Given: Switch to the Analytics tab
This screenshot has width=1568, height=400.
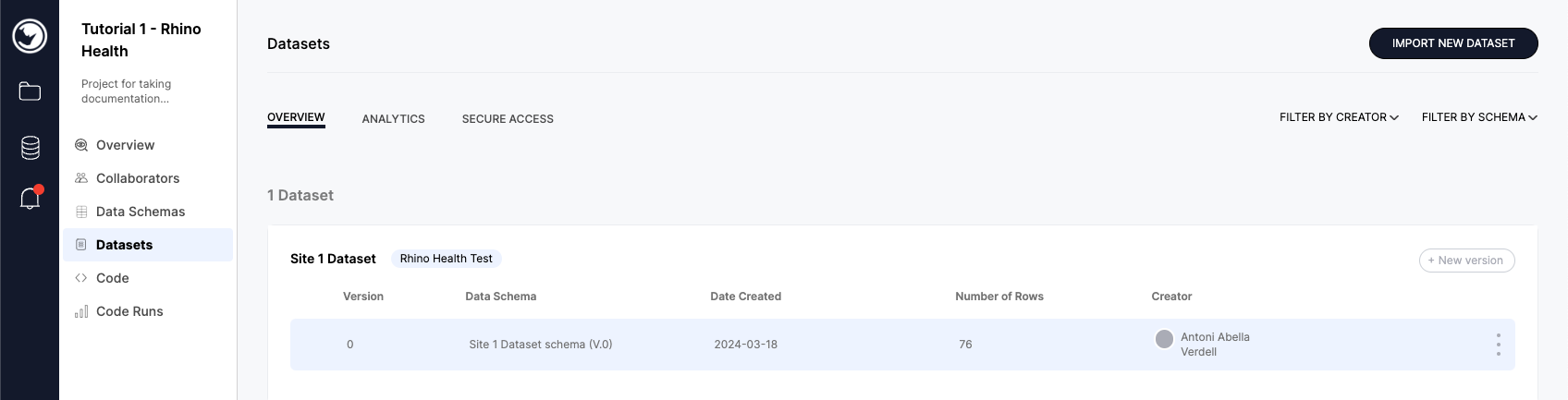Looking at the screenshot, I should pos(393,119).
